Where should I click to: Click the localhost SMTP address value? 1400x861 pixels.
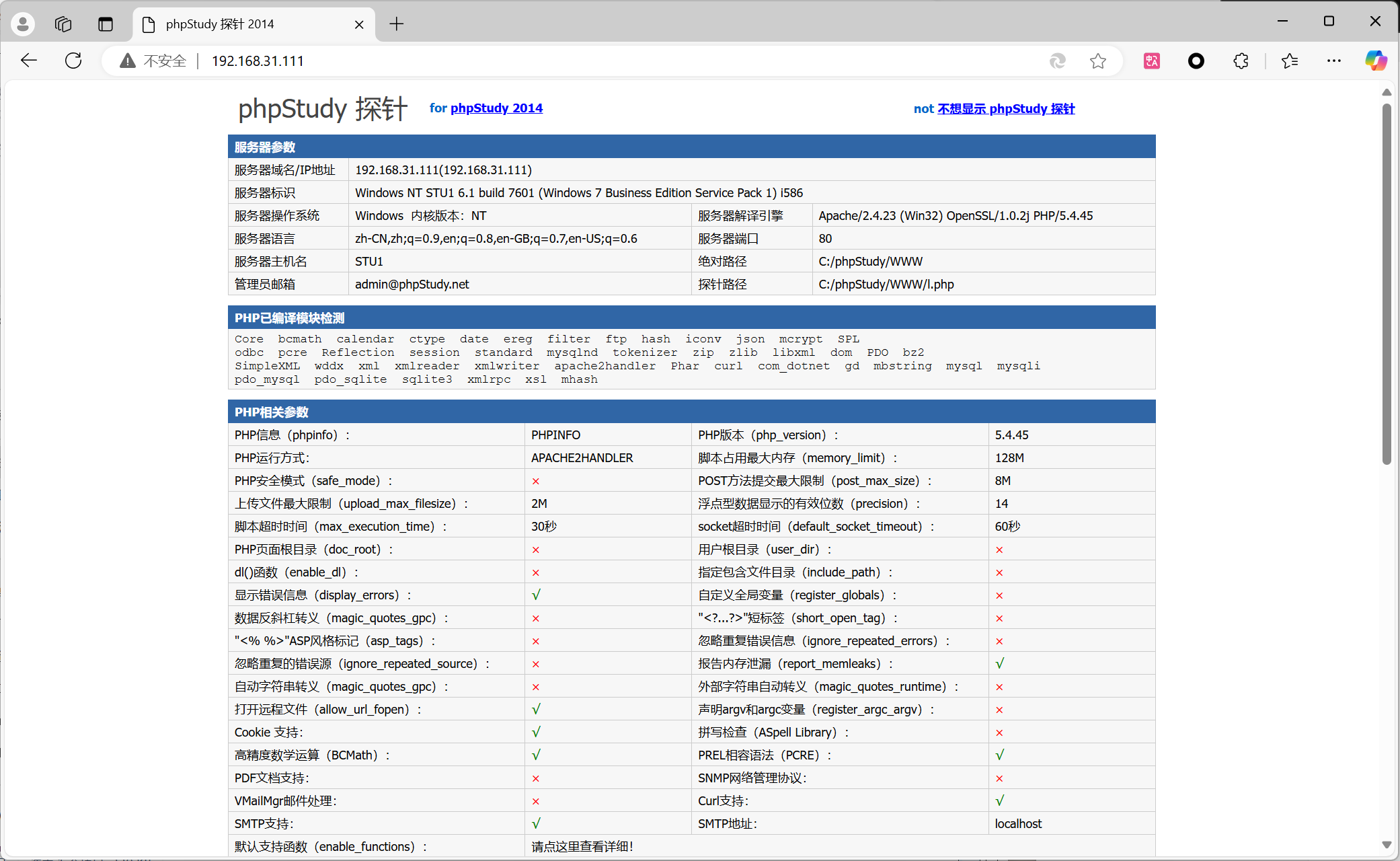click(1018, 824)
